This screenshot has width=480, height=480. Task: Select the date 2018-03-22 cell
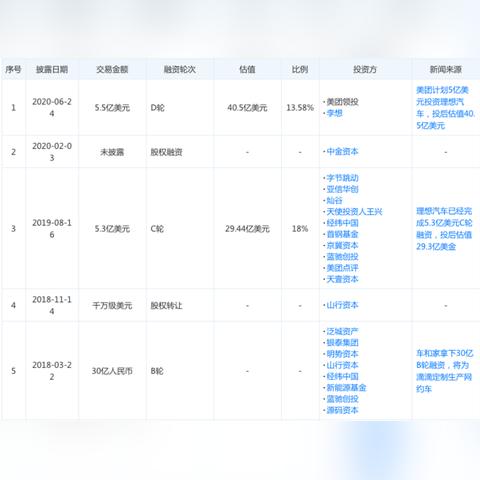[52, 371]
